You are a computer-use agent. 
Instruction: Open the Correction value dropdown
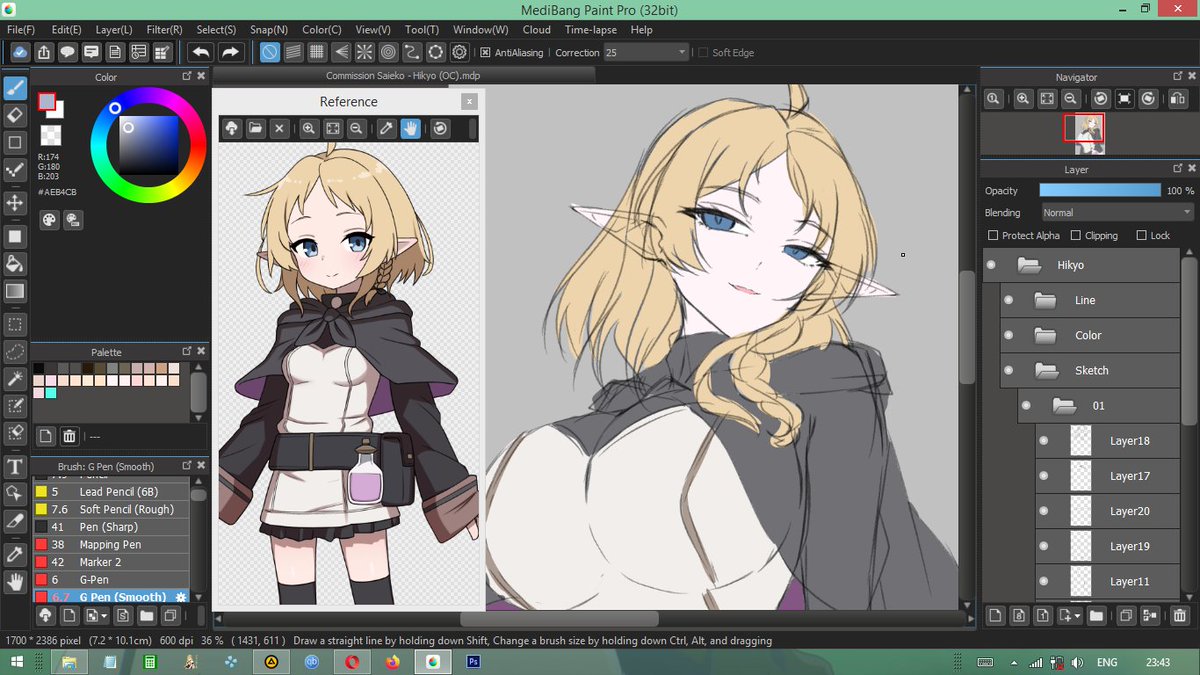pyautogui.click(x=683, y=52)
